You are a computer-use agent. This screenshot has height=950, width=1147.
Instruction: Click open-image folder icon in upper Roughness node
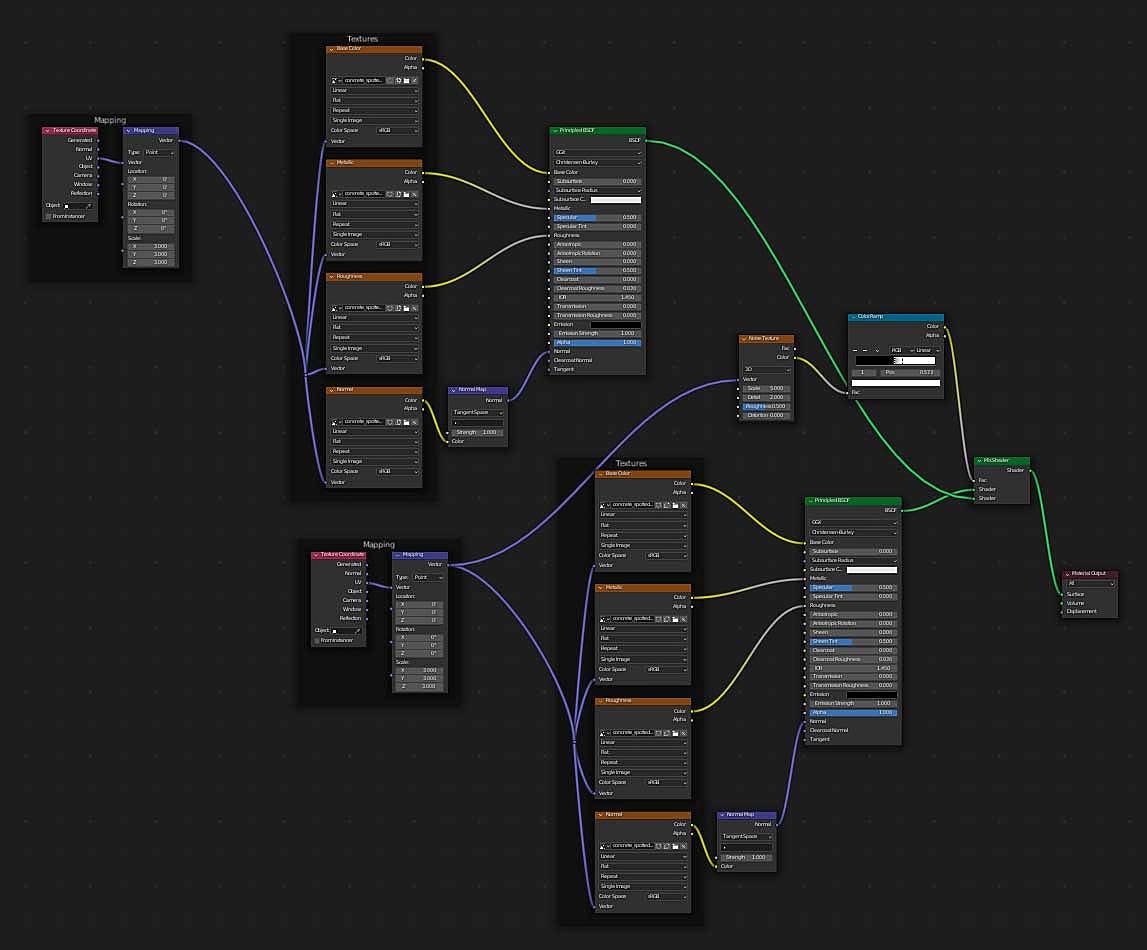click(x=407, y=308)
